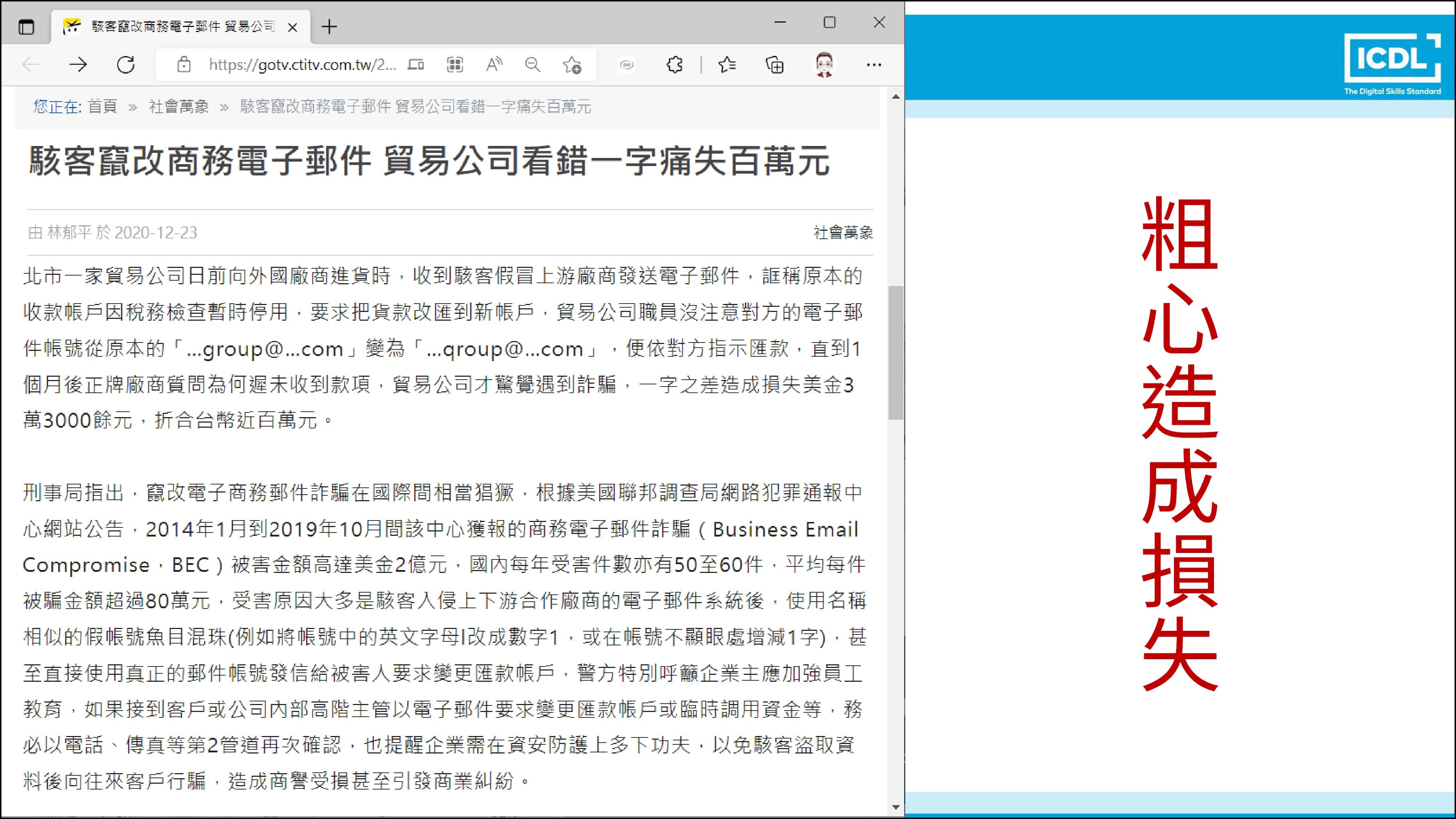The image size is (1456, 819).
Task: Open the Settings and more (…) menu
Action: click(873, 65)
